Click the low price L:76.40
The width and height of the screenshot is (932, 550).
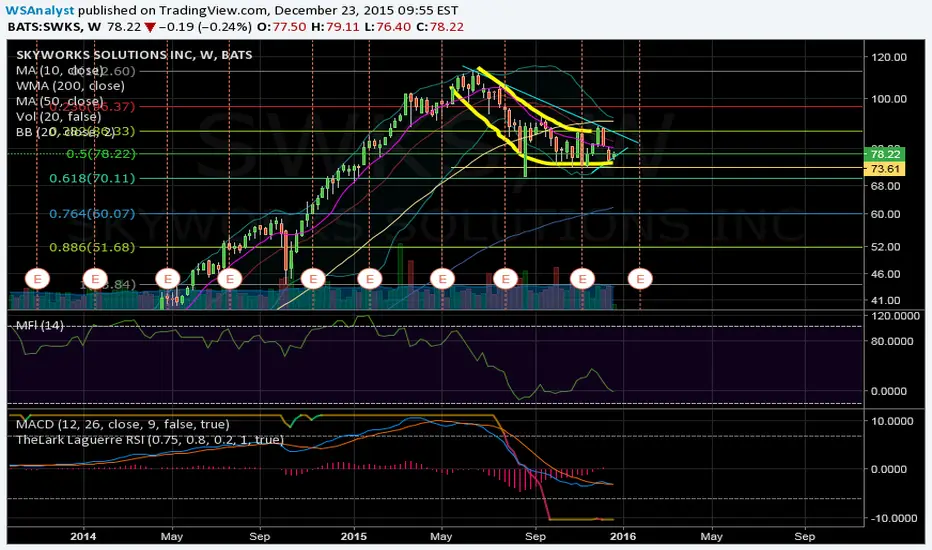(387, 27)
